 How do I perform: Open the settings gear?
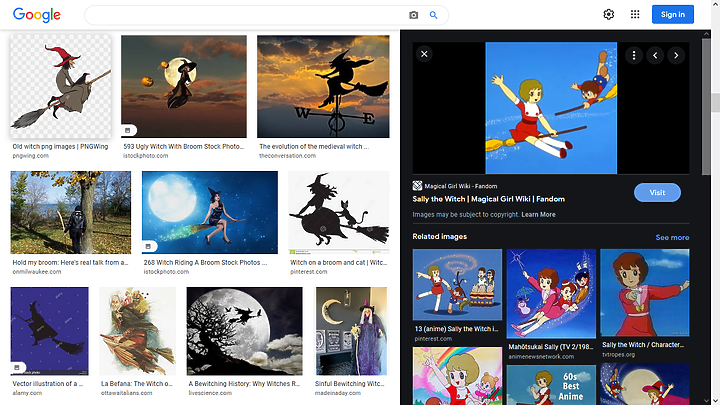(608, 14)
